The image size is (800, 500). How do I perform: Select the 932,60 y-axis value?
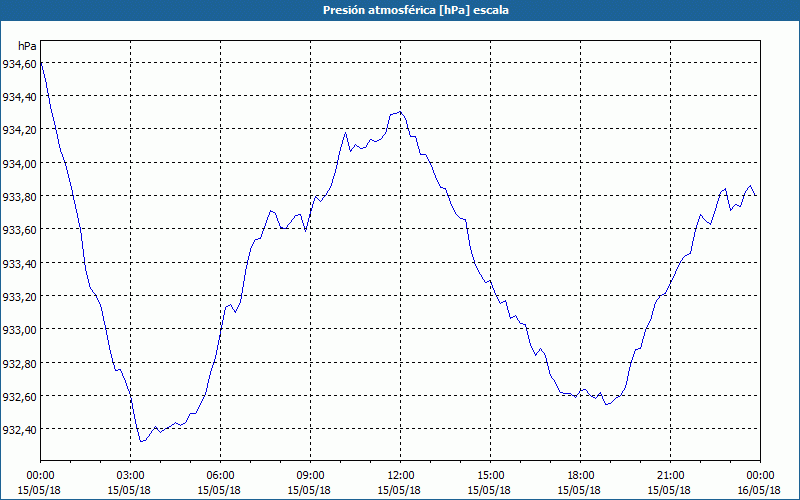[19, 397]
